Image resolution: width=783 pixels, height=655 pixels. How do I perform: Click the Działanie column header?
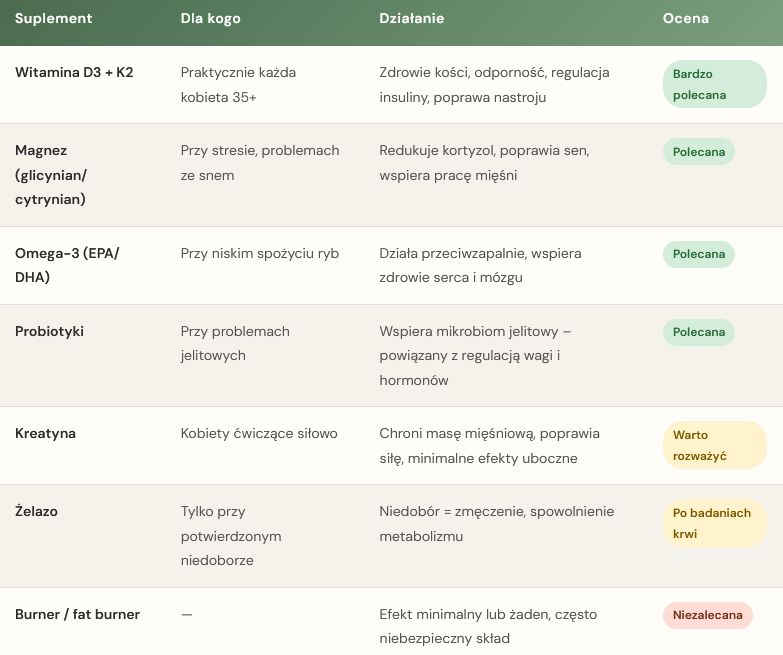click(411, 19)
